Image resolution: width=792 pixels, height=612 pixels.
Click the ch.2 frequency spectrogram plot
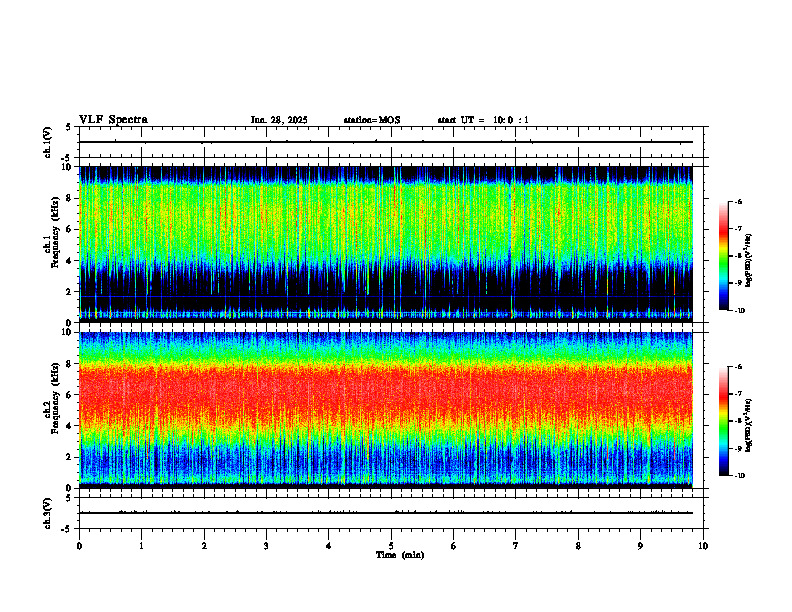point(386,410)
